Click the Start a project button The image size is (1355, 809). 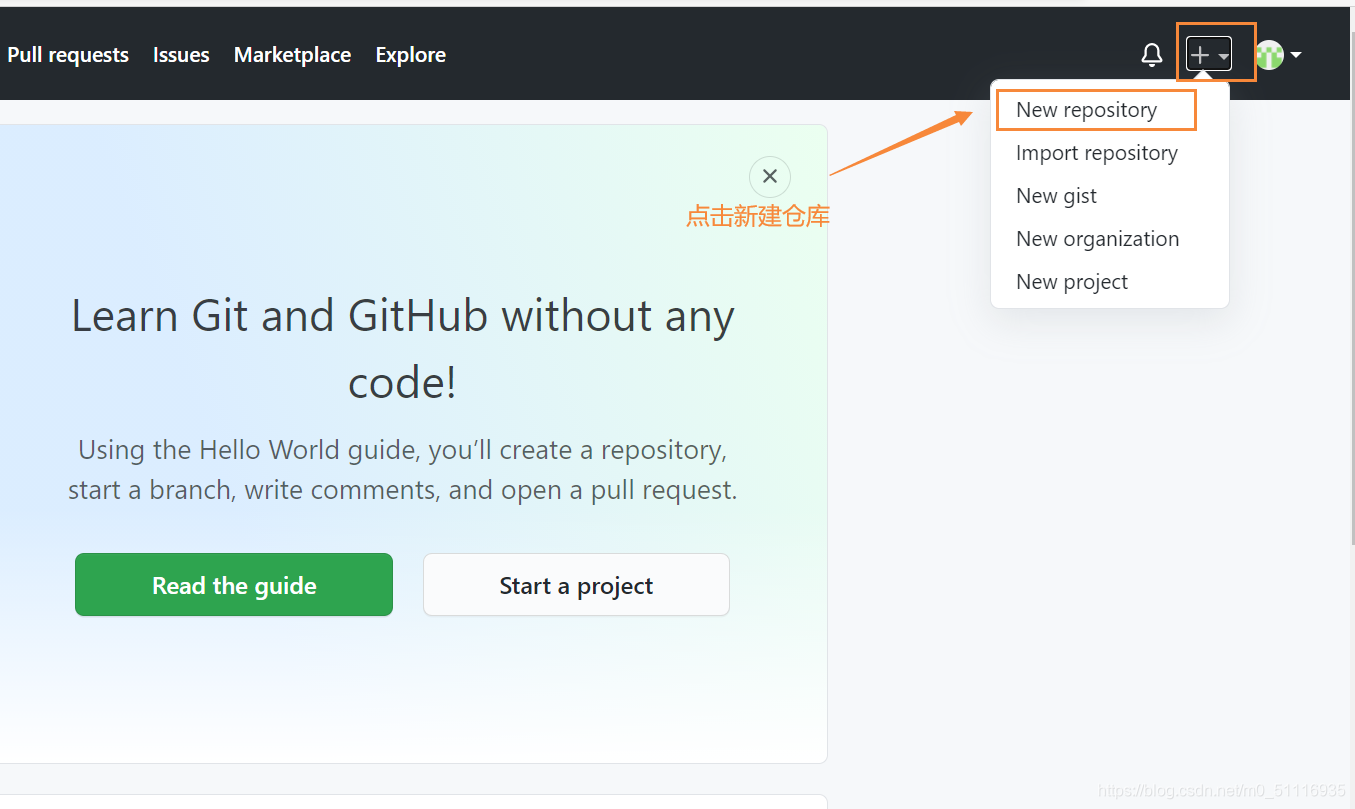pyautogui.click(x=576, y=585)
